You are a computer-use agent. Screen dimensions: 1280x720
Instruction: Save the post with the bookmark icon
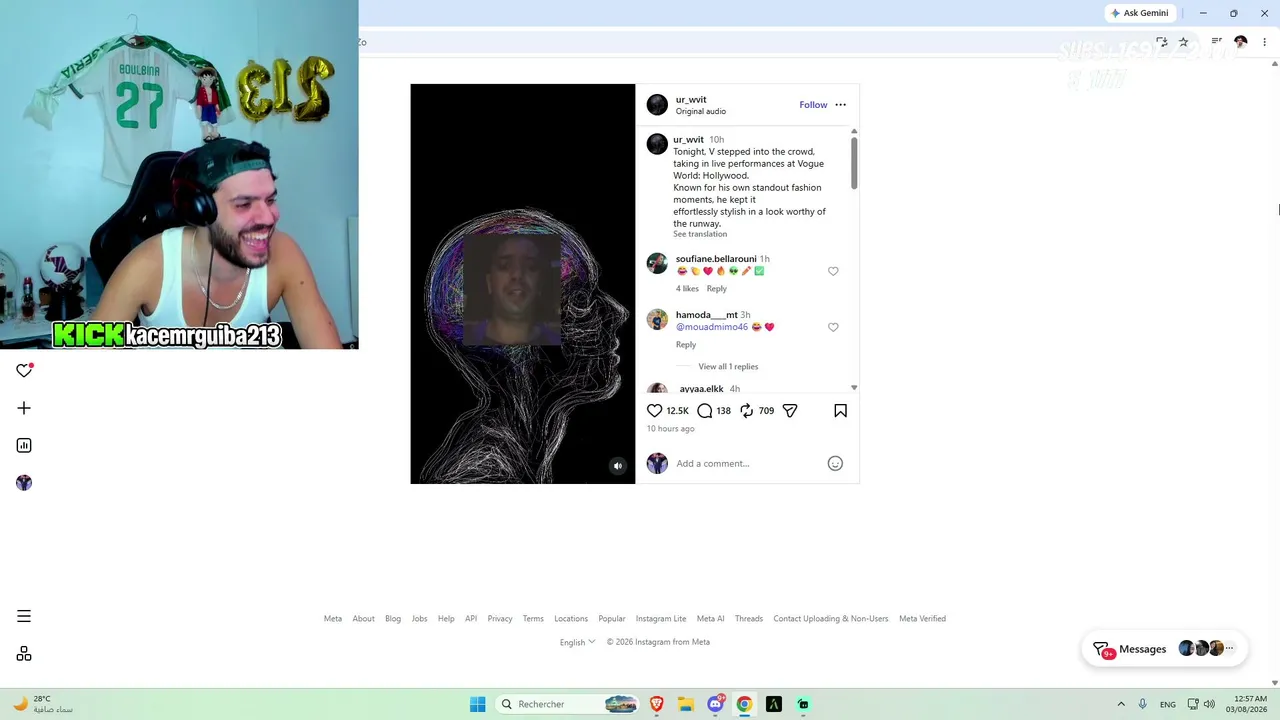[x=840, y=411]
